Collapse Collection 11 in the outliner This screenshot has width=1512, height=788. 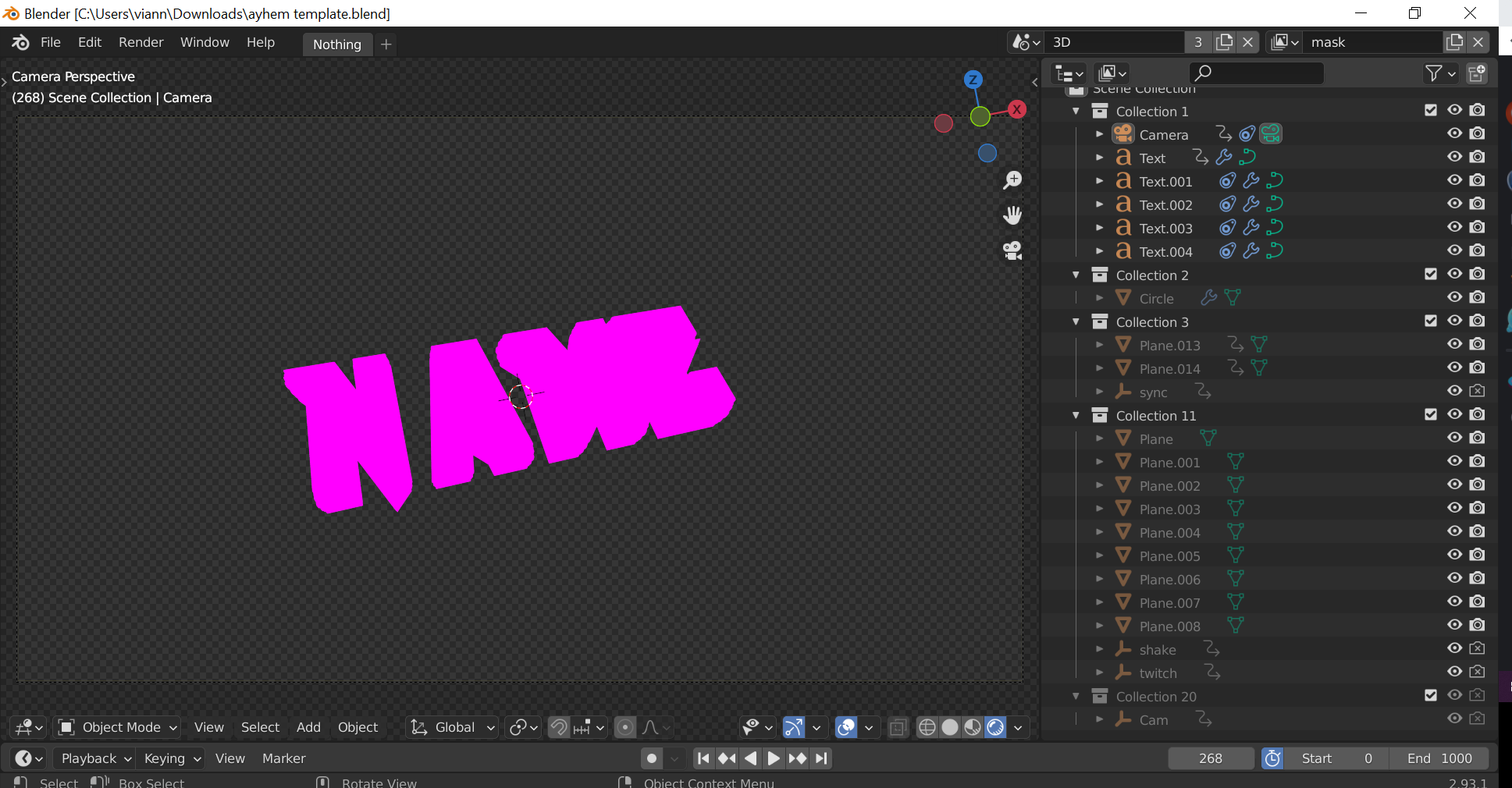[x=1076, y=416]
